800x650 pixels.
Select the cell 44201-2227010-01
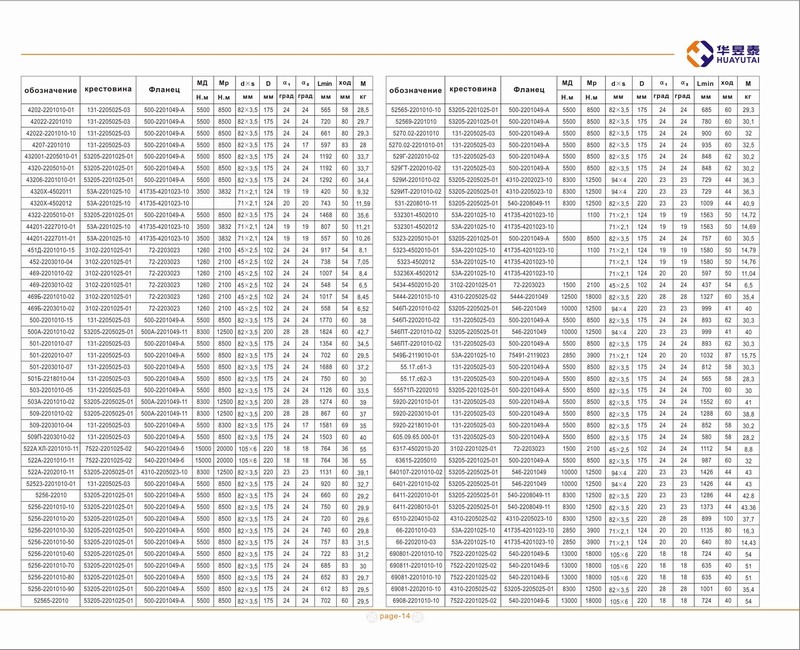click(51, 227)
